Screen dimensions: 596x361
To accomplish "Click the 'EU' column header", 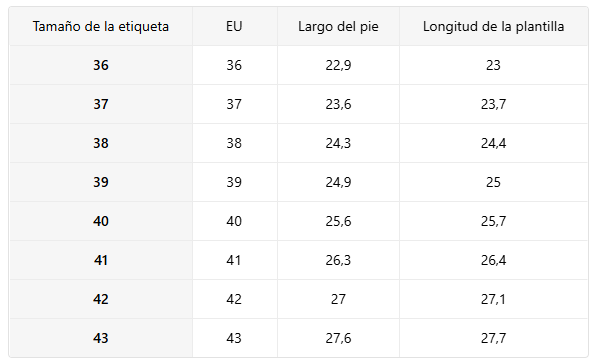I will (x=234, y=26).
